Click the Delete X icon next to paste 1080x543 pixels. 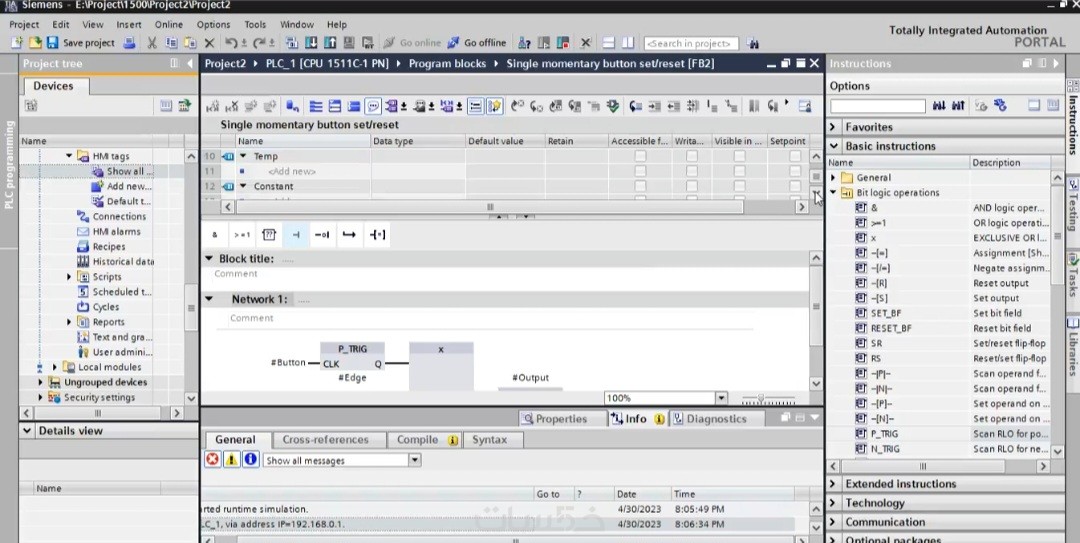pos(209,43)
